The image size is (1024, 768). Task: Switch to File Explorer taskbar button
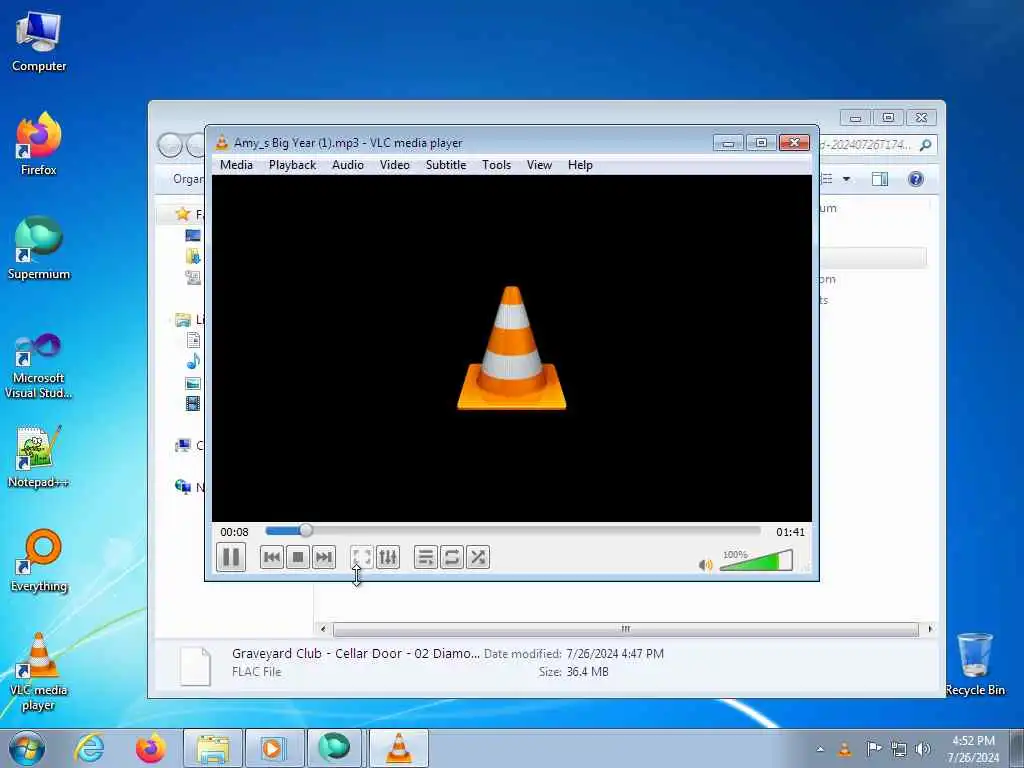pos(212,748)
